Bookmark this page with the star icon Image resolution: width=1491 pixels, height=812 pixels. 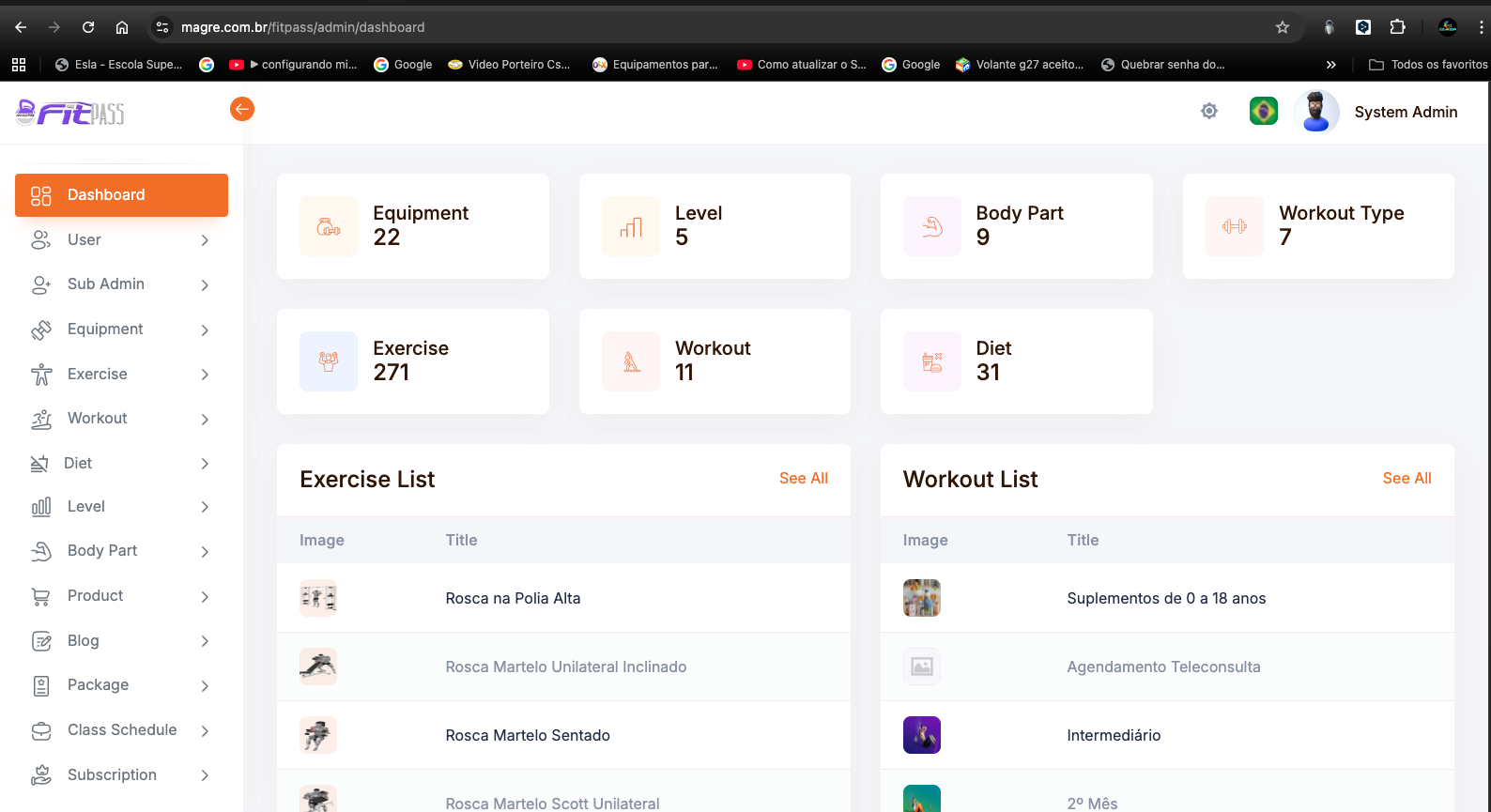tap(1283, 27)
